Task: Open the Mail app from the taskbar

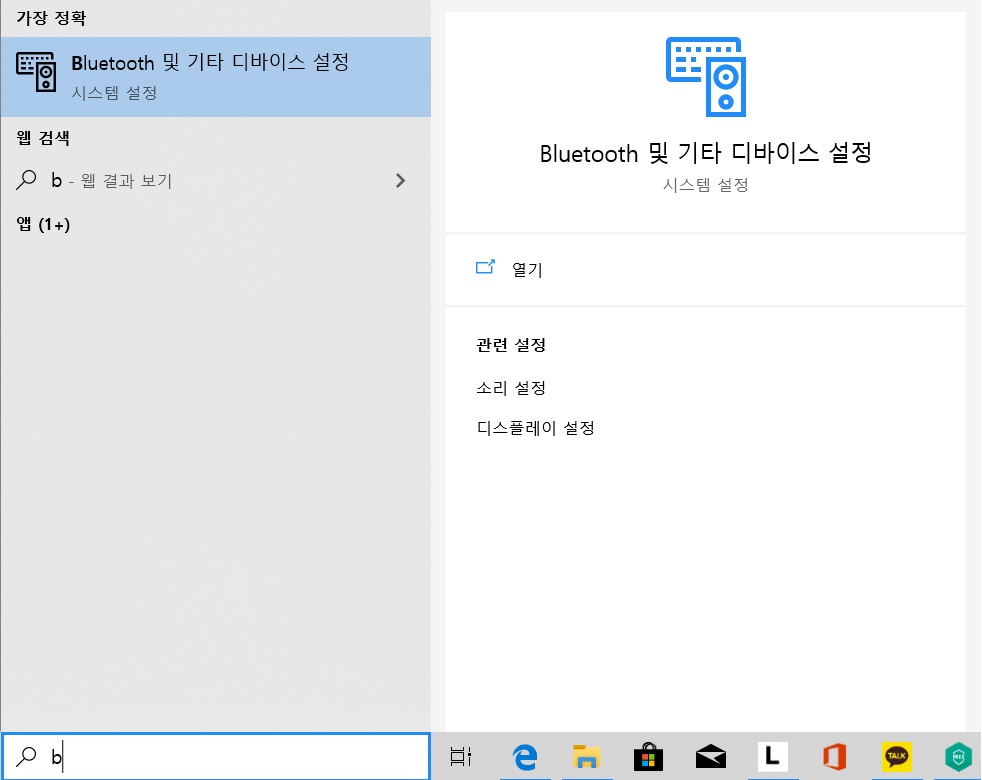Action: pos(711,757)
